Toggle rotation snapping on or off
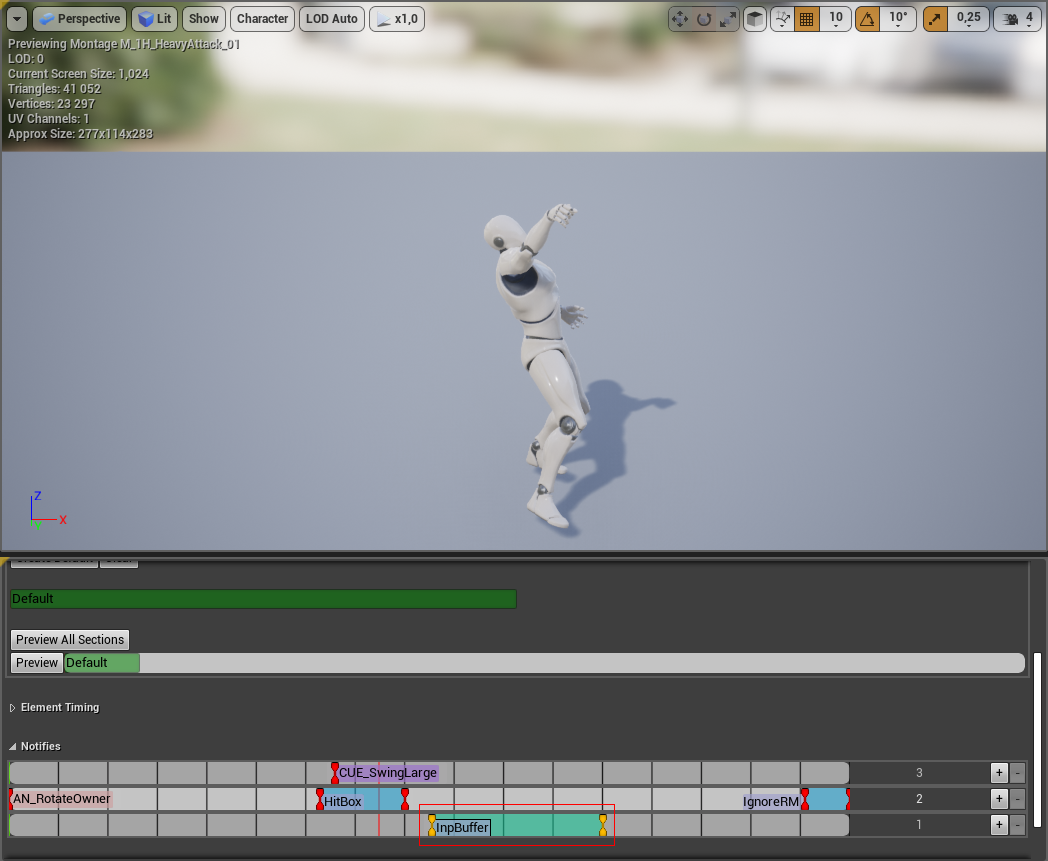Image resolution: width=1048 pixels, height=861 pixels. [867, 19]
